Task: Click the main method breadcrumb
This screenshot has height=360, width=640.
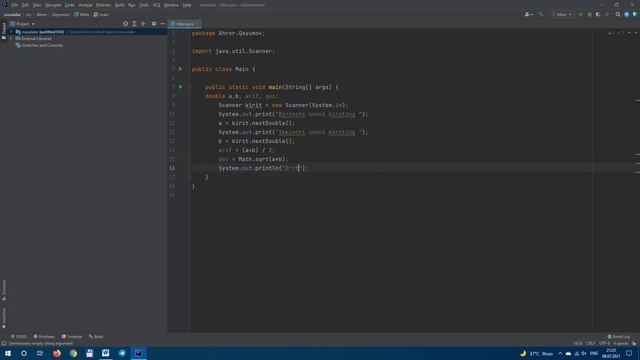Action: coord(101,14)
